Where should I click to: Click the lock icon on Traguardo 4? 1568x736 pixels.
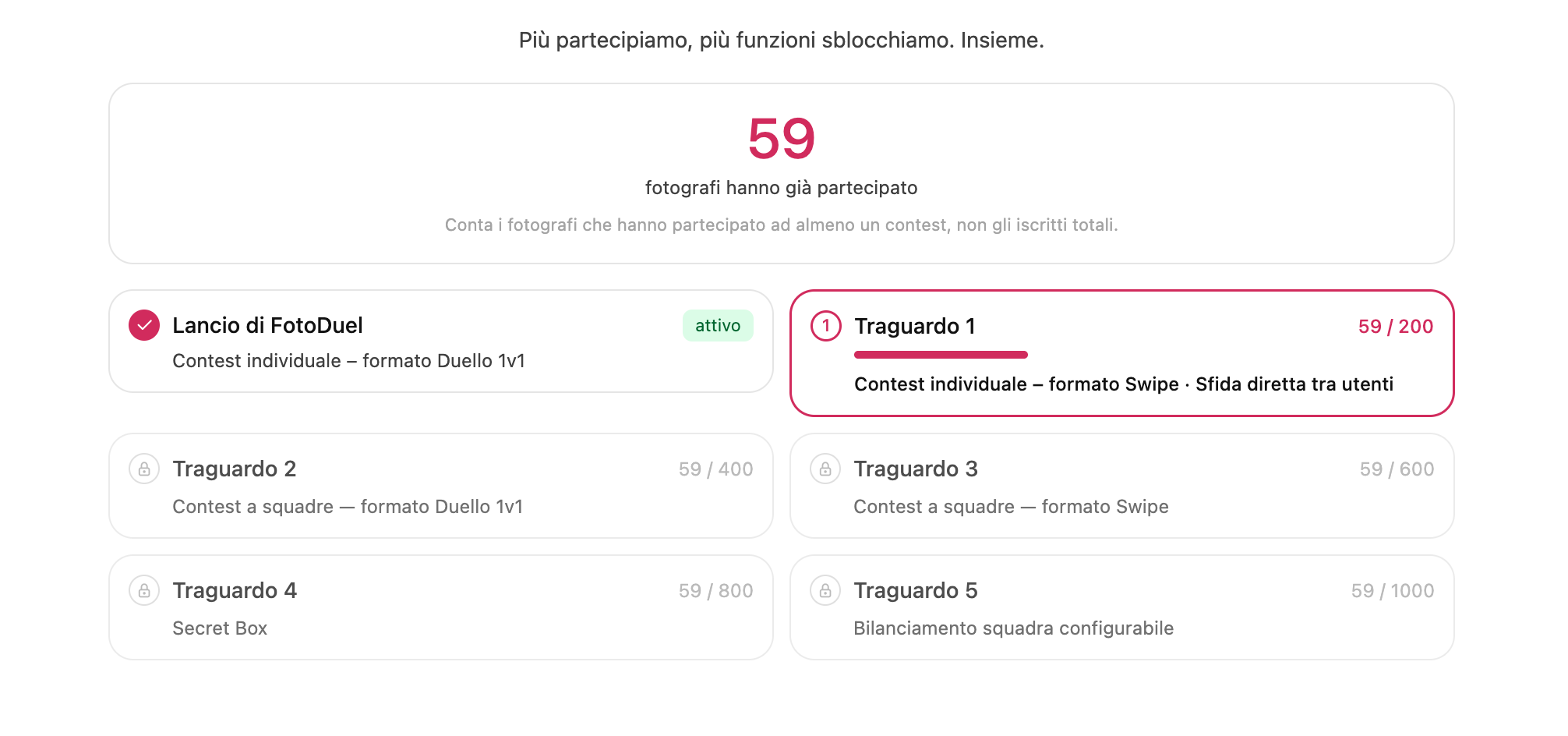click(x=144, y=591)
